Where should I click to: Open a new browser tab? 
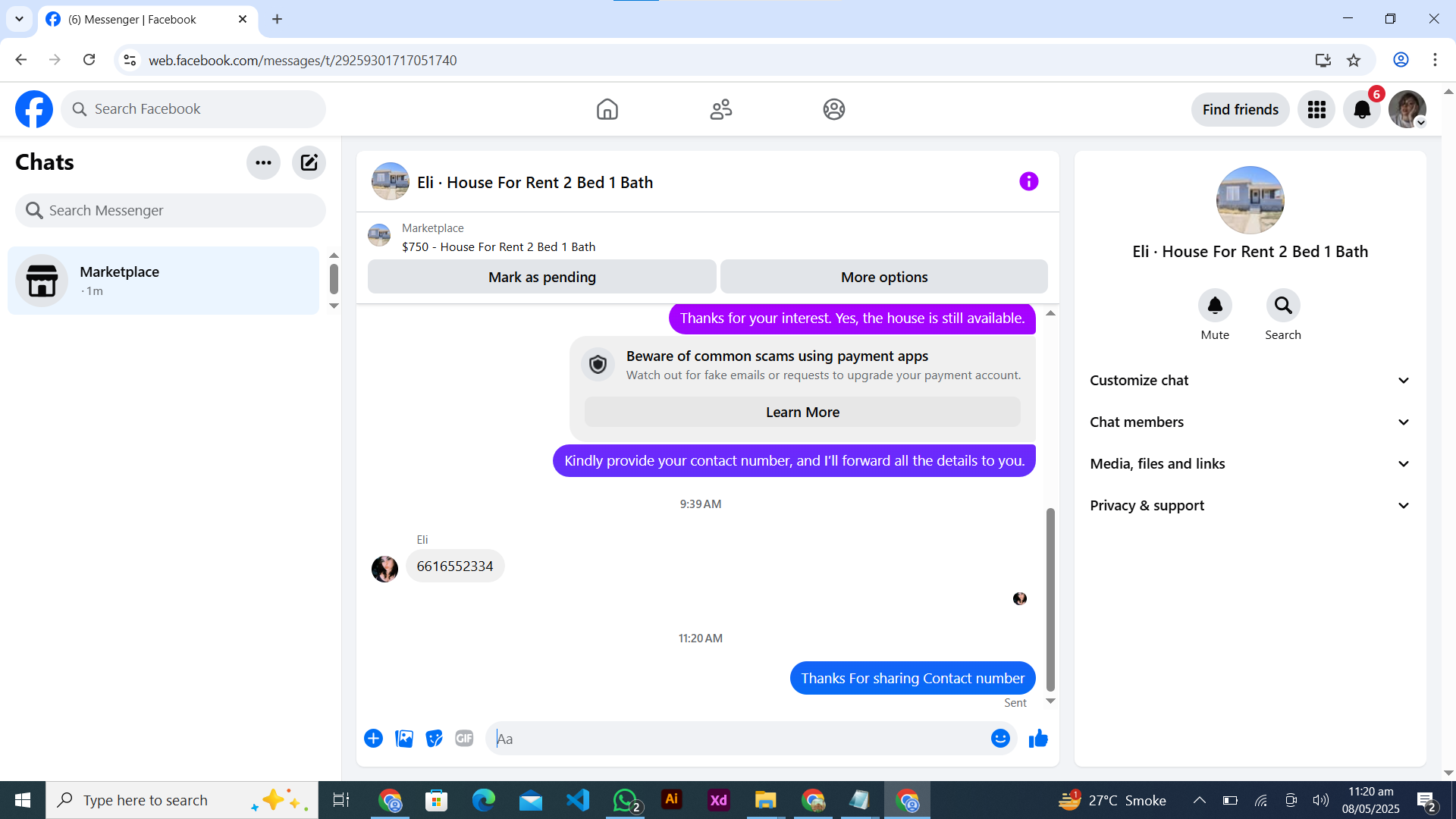tap(278, 20)
